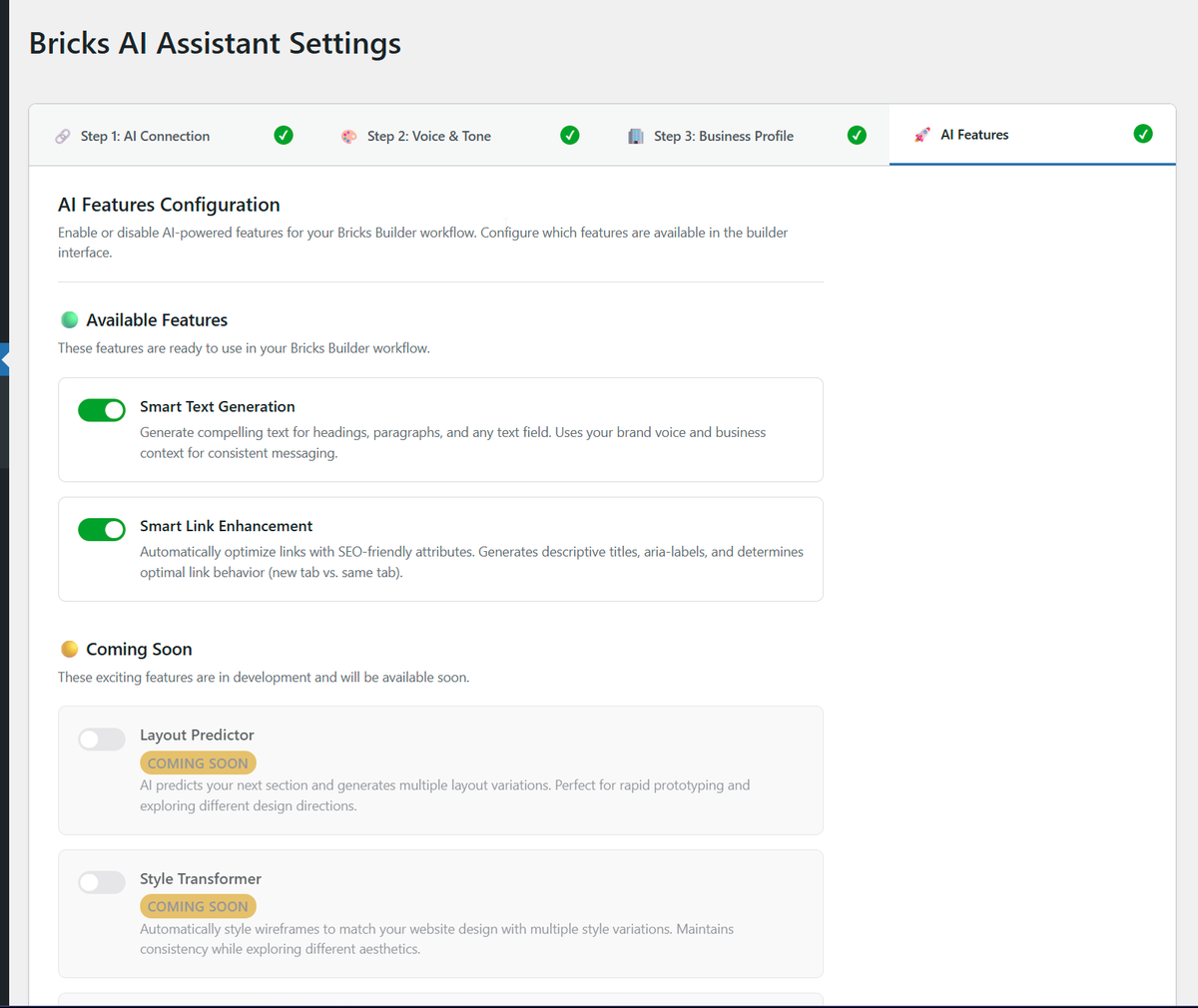This screenshot has width=1198, height=1008.
Task: Click the Bricks AI Assistant Settings title
Action: 215,43
